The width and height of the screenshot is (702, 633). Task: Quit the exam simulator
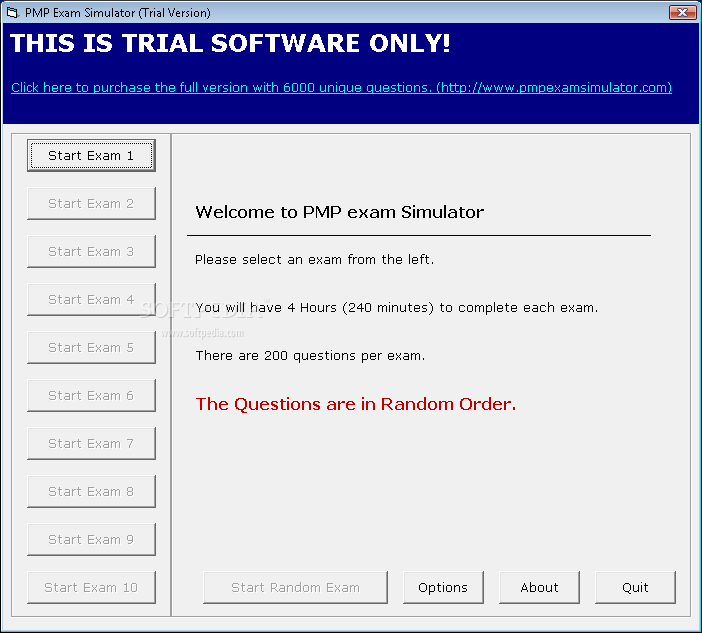[x=635, y=587]
